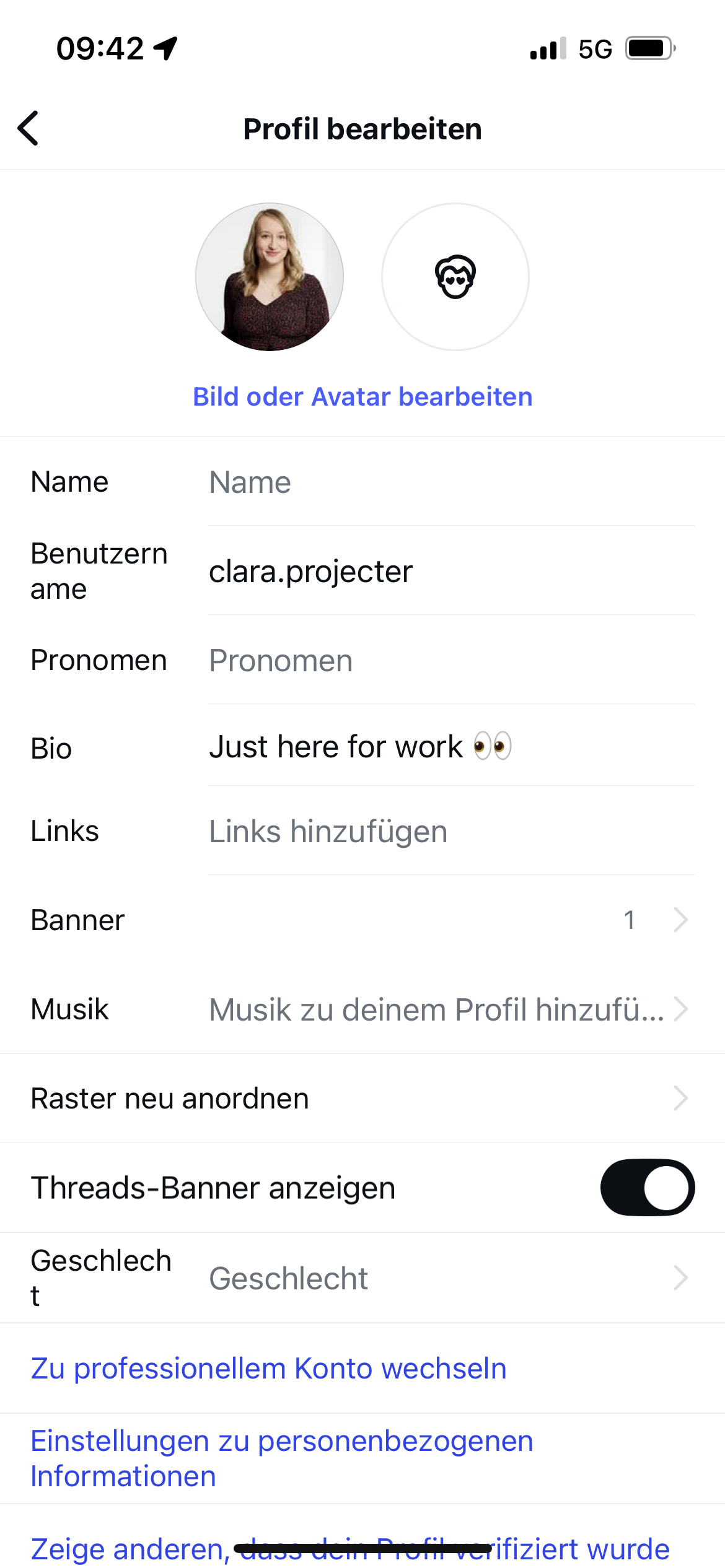The image size is (725, 1568).
Task: Tap the cellular signal bars icon
Action: click(548, 48)
